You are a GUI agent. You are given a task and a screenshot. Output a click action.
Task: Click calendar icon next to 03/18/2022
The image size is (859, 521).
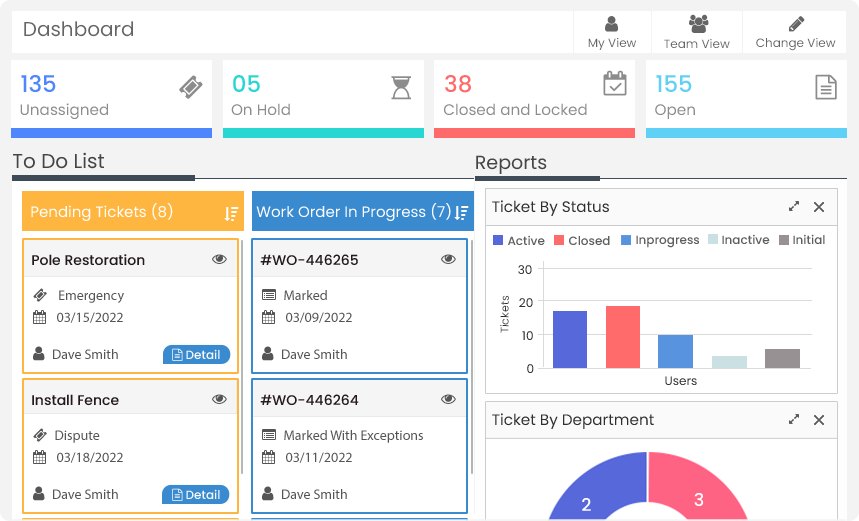[39, 457]
